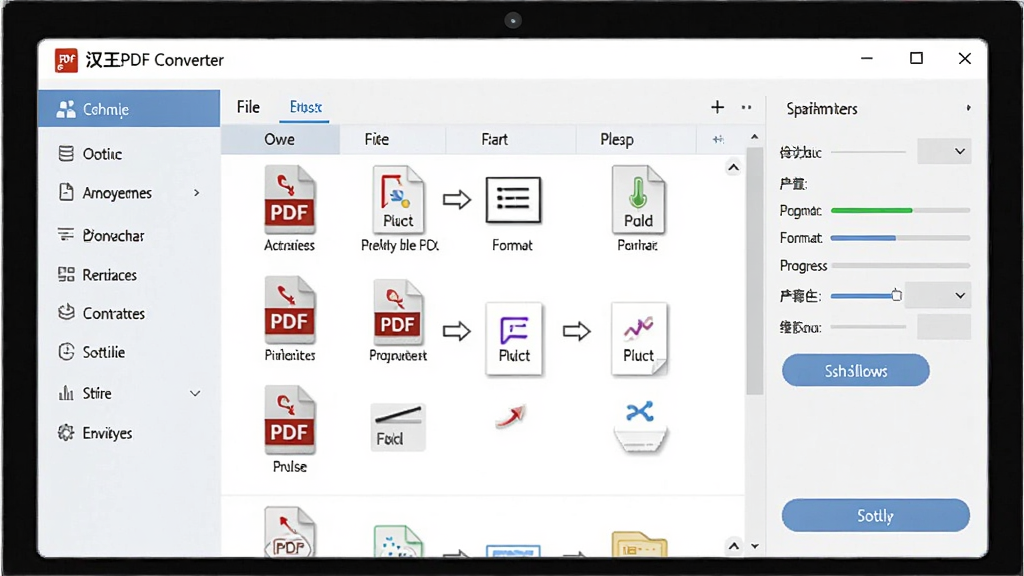Screen dimensions: 1024x576
Task: Select the Cehmie sidebar item
Action: (x=129, y=108)
